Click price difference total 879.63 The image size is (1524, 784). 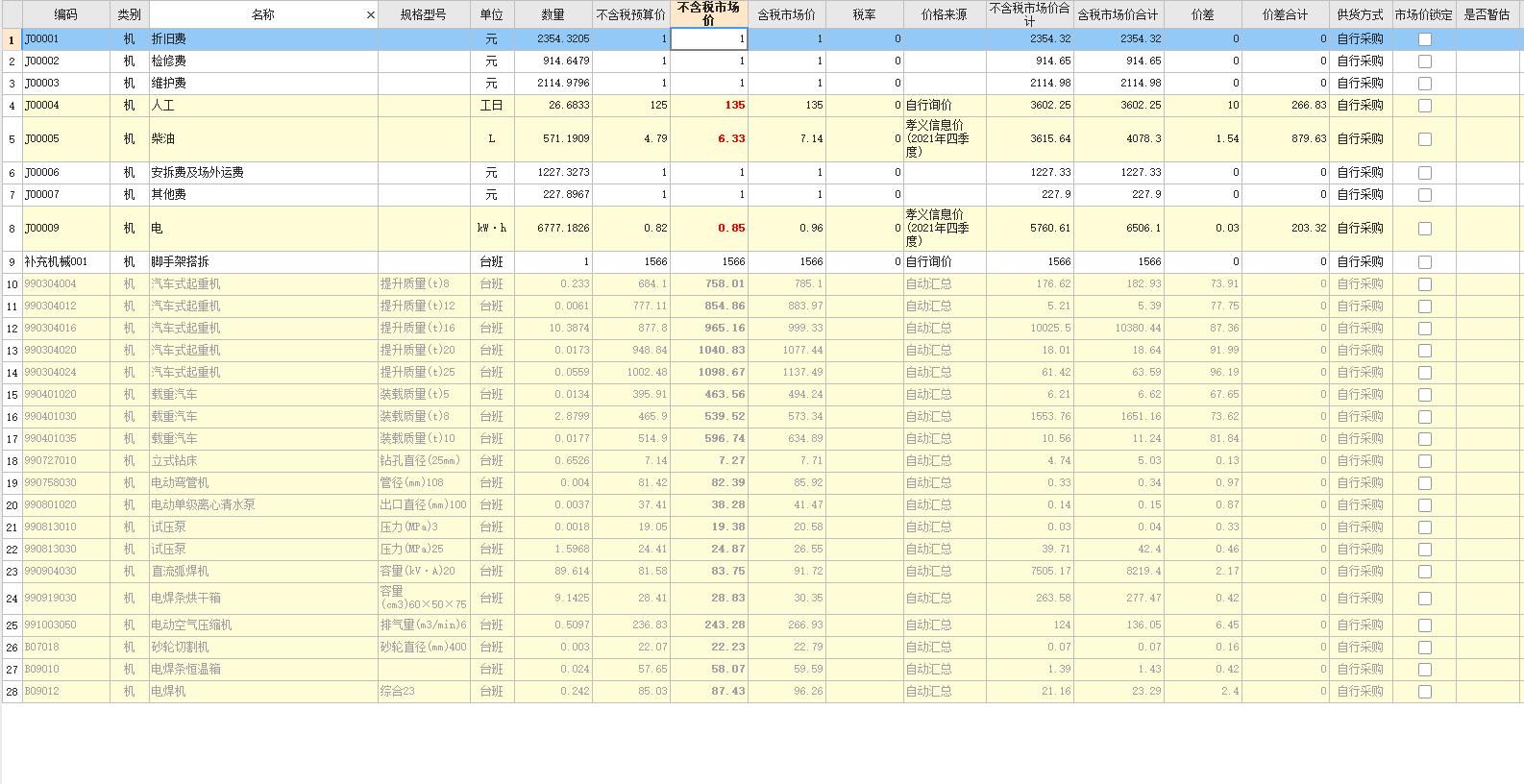coord(1286,139)
